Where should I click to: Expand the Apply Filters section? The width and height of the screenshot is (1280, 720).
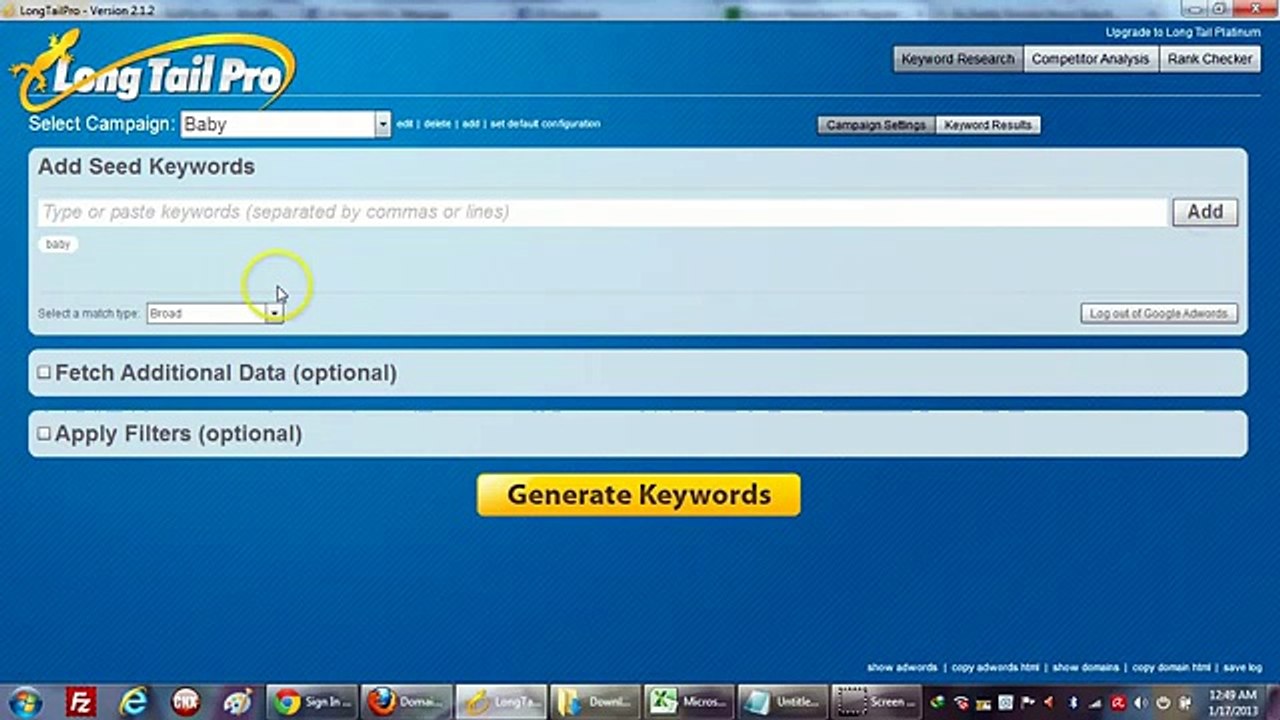[x=44, y=433]
